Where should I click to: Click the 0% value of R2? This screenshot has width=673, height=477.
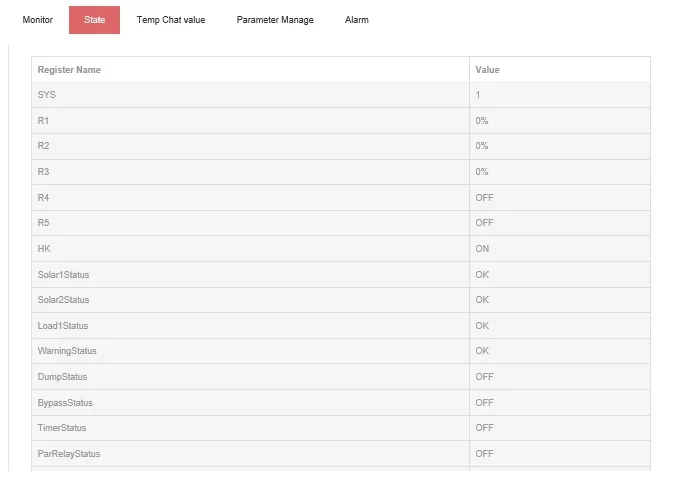pyautogui.click(x=482, y=146)
